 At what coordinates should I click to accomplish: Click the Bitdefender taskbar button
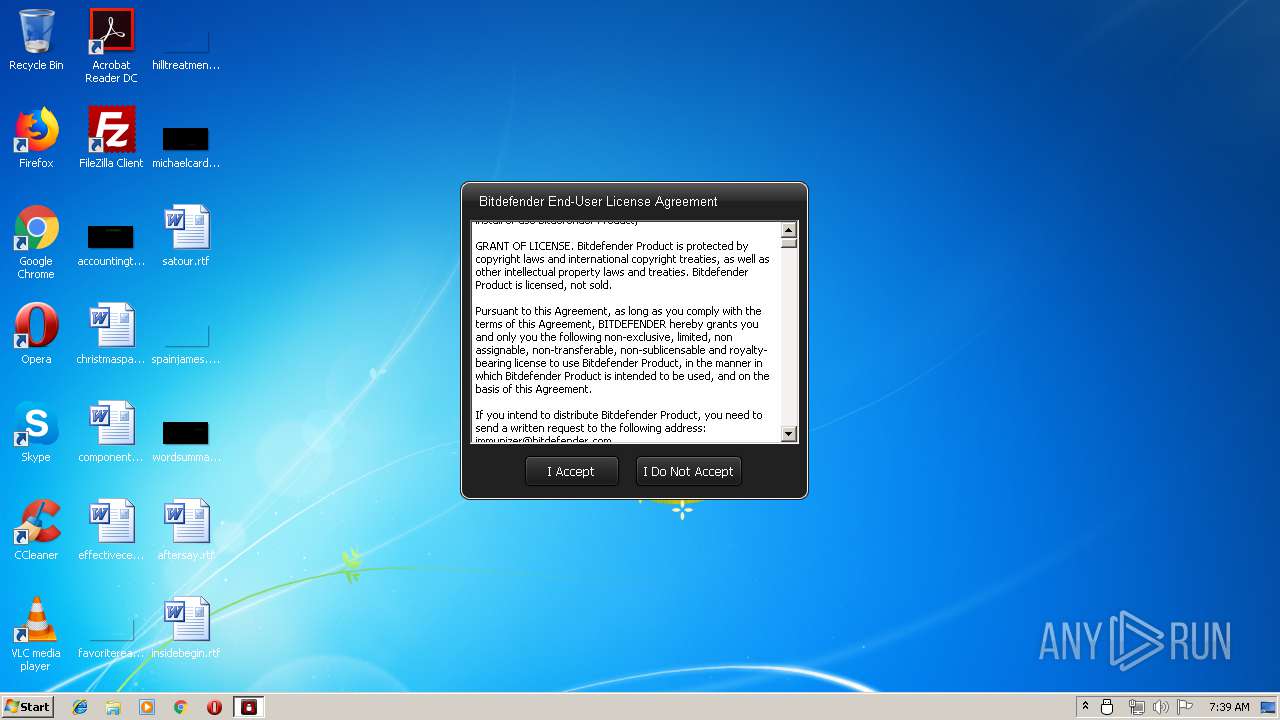[x=248, y=707]
